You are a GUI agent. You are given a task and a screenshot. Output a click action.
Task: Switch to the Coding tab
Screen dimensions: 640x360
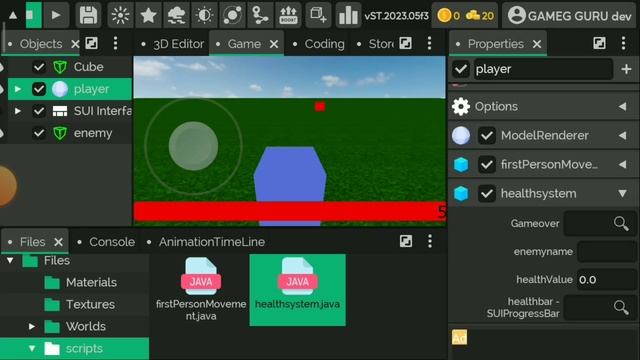click(x=324, y=44)
